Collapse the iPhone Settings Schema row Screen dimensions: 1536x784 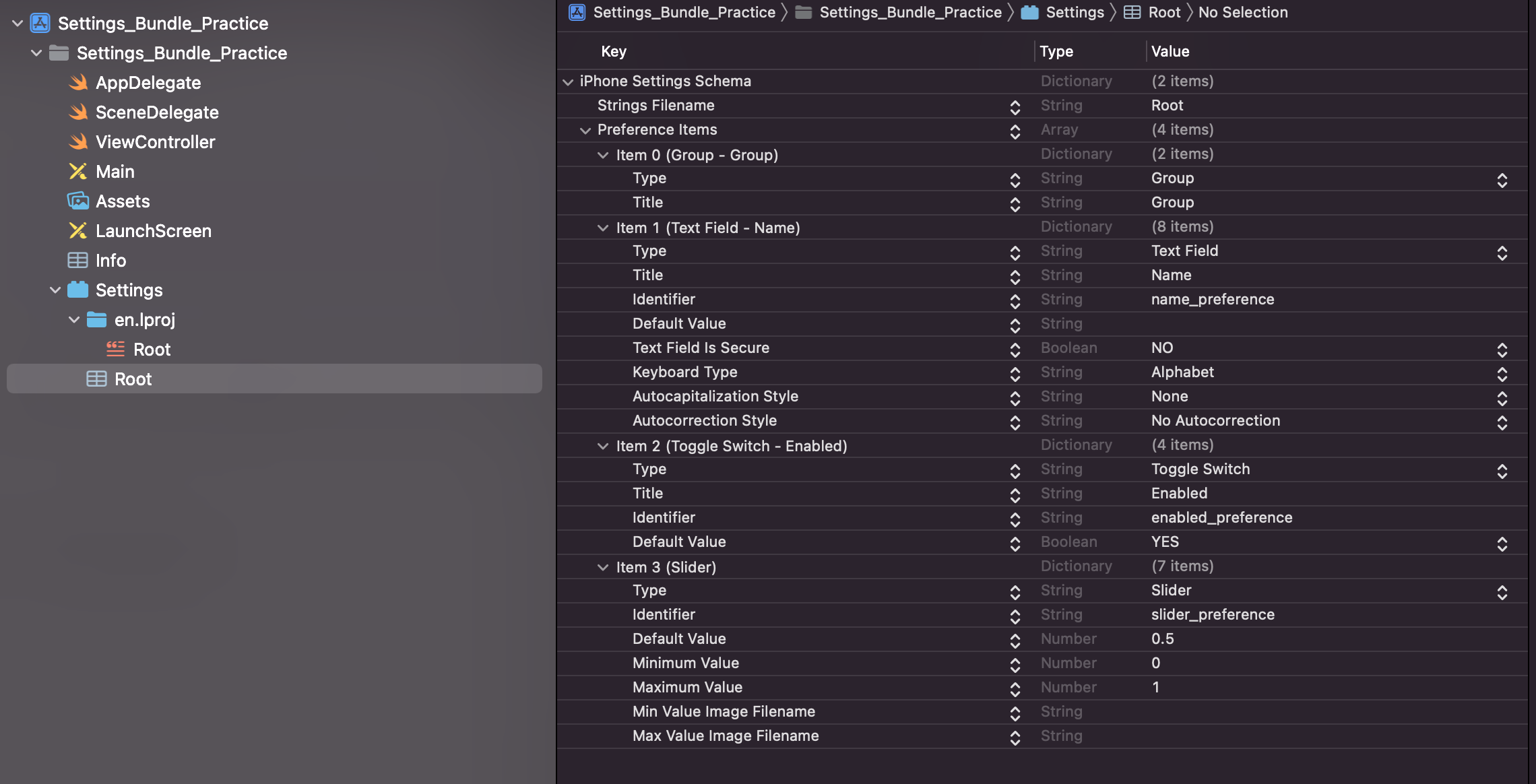(568, 81)
